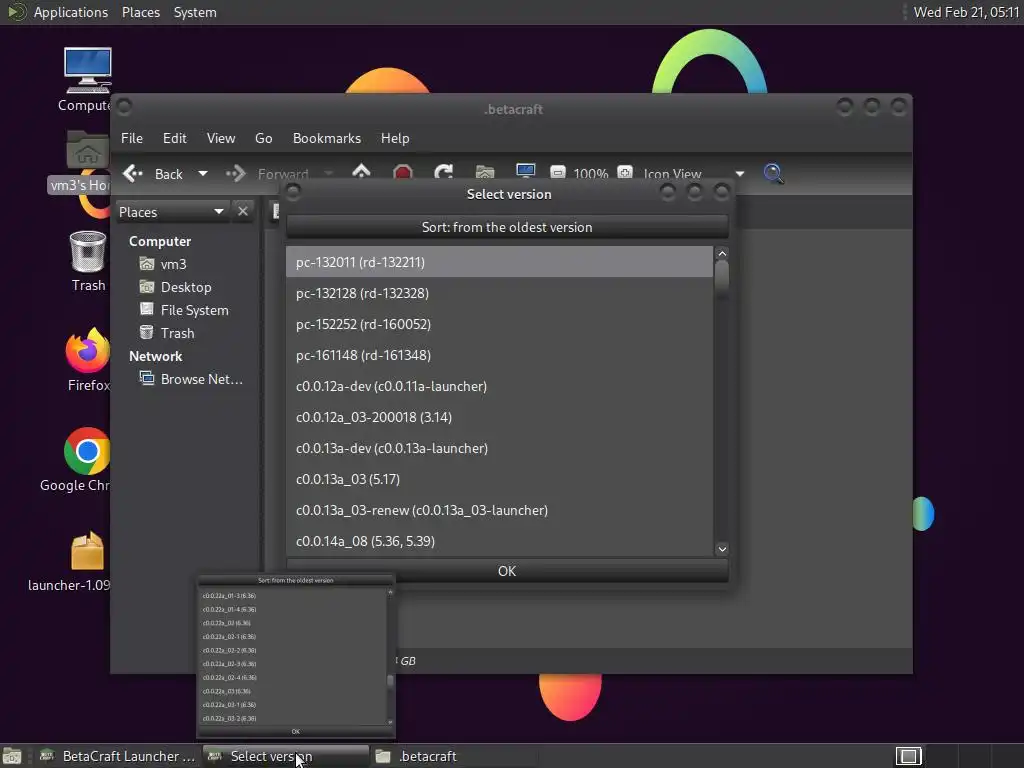
Task: Click the red Stop loading icon
Action: [403, 172]
